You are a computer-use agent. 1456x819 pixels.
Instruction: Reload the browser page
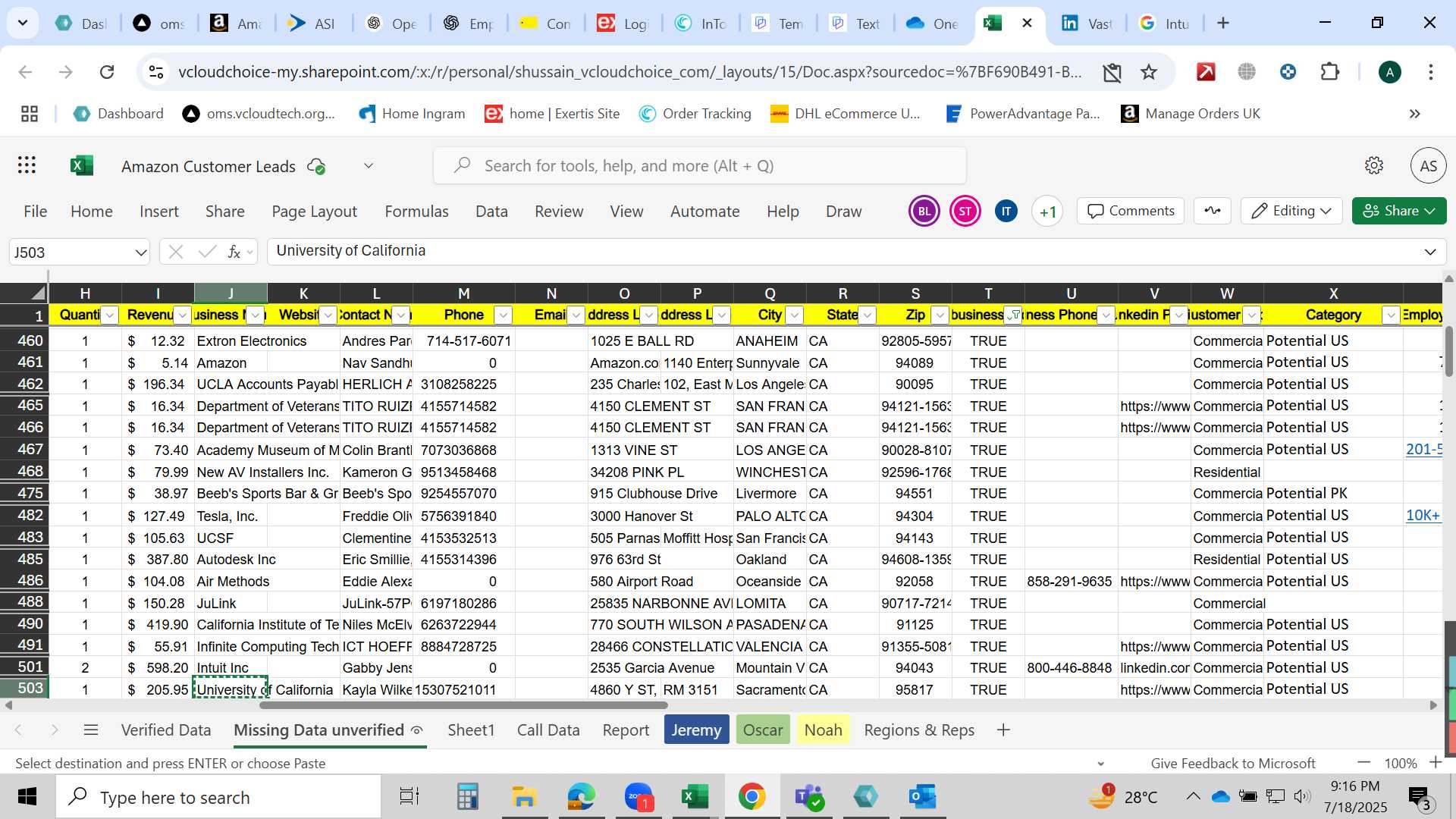[x=107, y=72]
